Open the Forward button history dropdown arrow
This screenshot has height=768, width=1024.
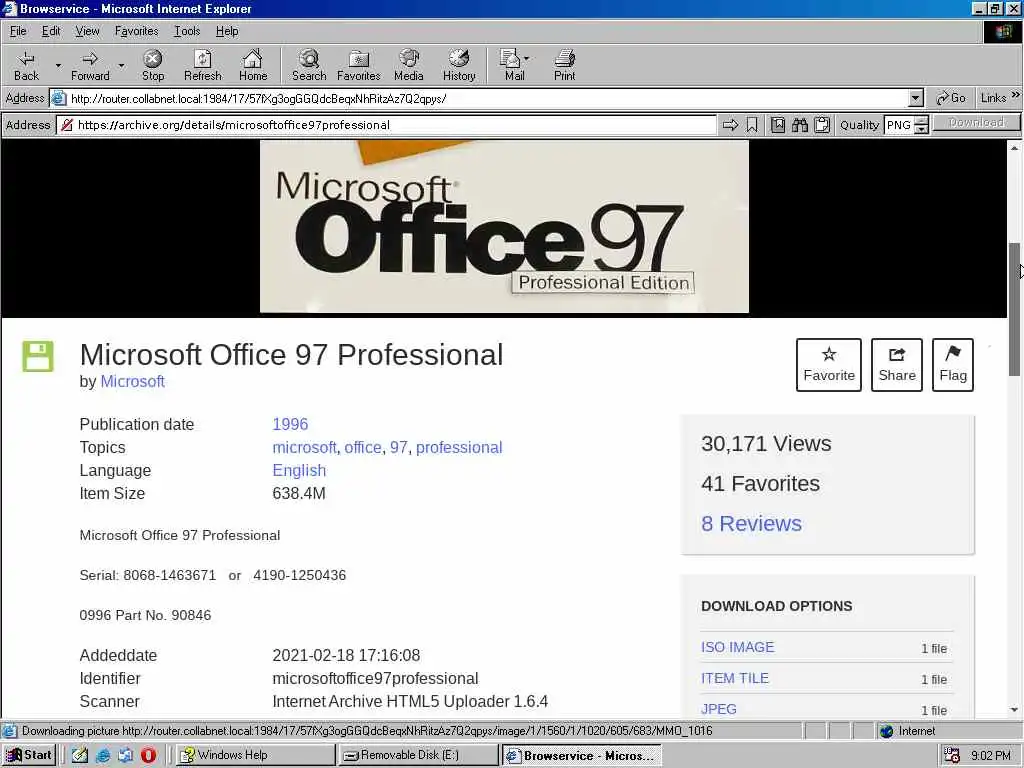pos(121,65)
